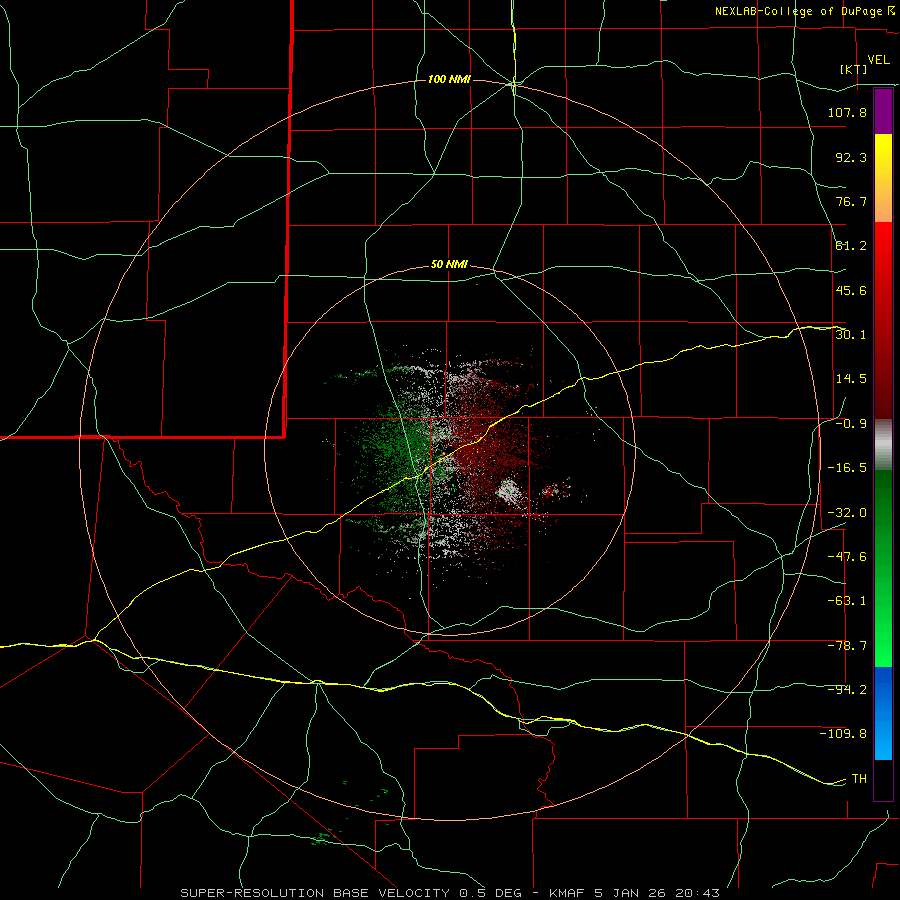Click the 61.2 velocity scale value

[x=851, y=246]
